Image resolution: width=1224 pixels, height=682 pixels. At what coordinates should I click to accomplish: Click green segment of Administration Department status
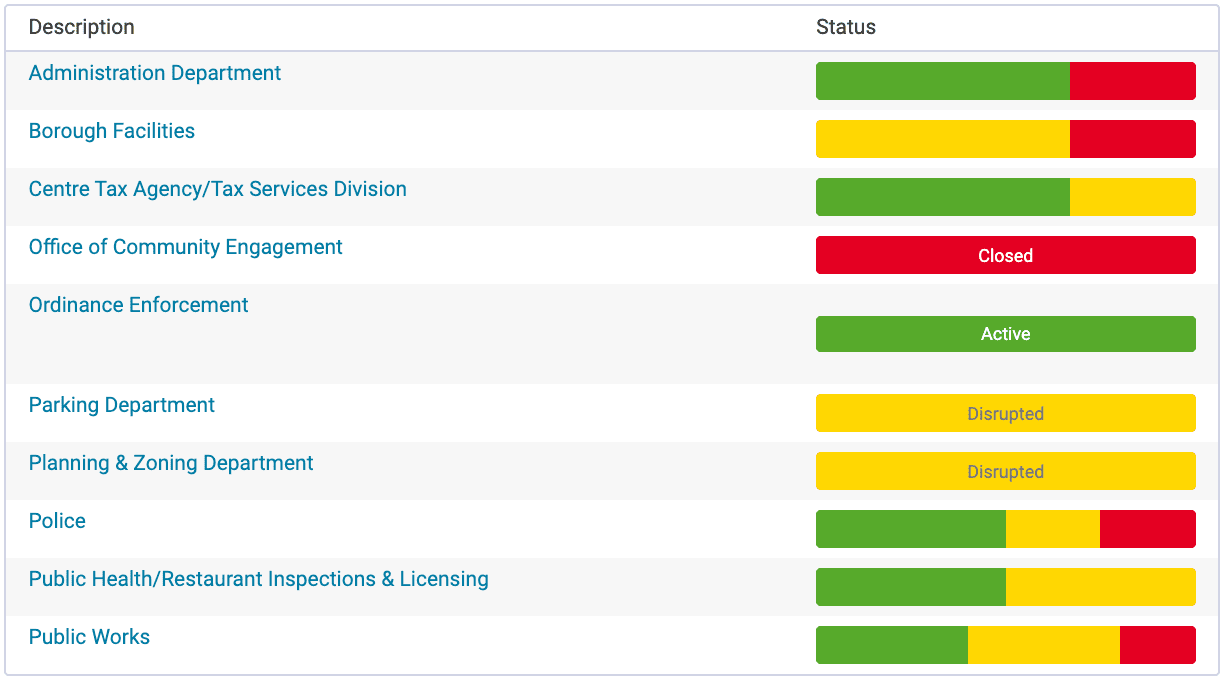pos(943,81)
